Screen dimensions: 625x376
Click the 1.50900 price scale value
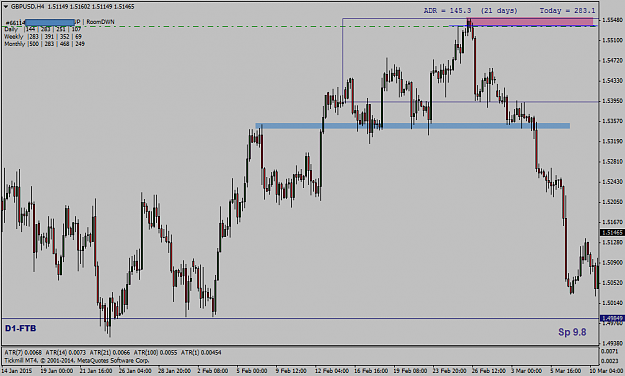click(613, 263)
